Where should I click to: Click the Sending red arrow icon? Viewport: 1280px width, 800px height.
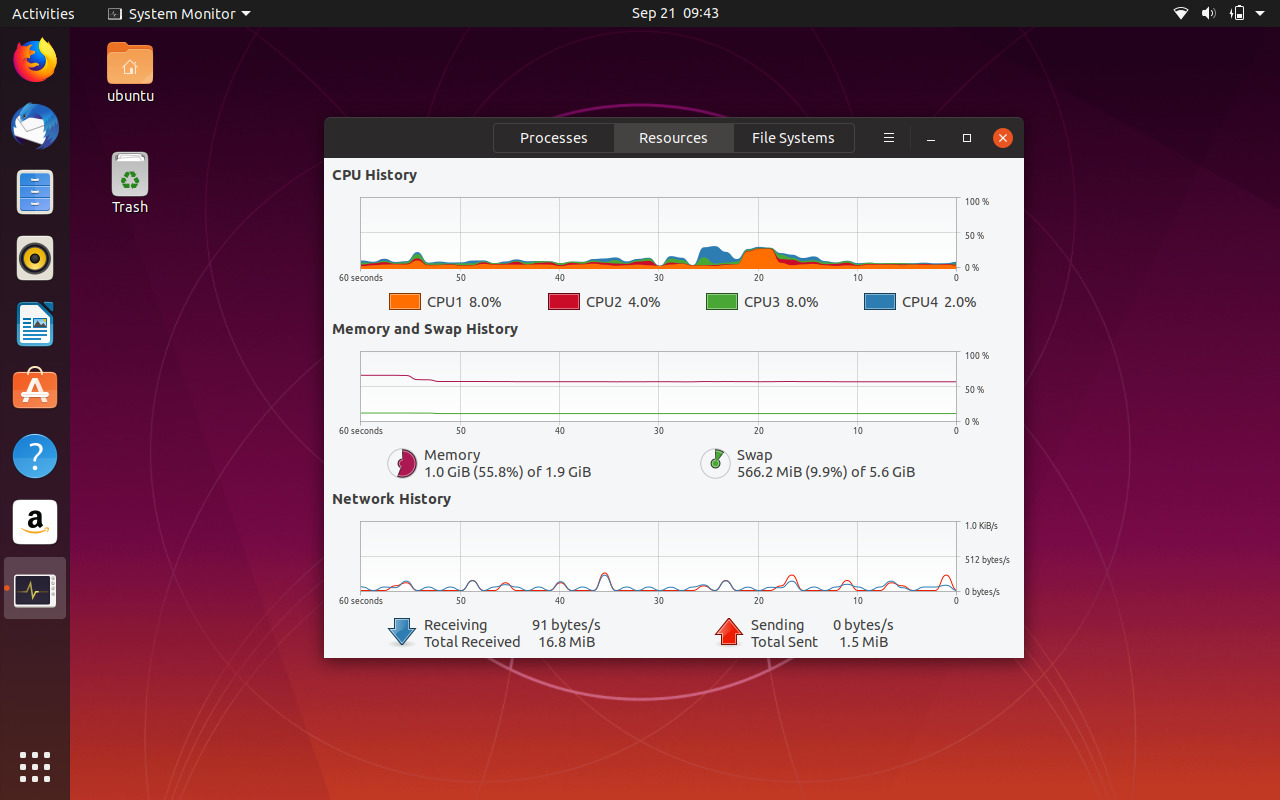728,631
